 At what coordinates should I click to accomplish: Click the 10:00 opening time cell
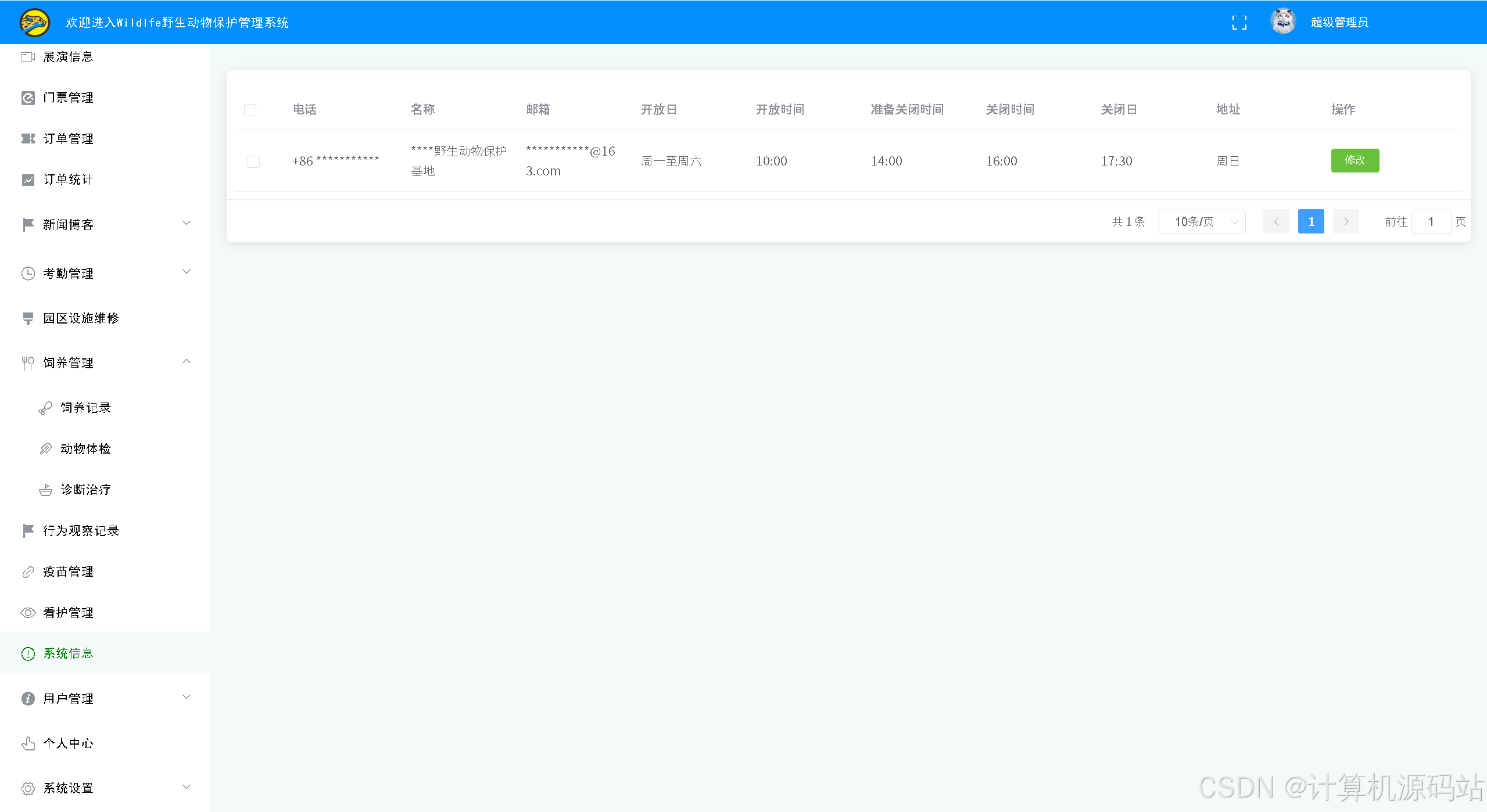[771, 161]
